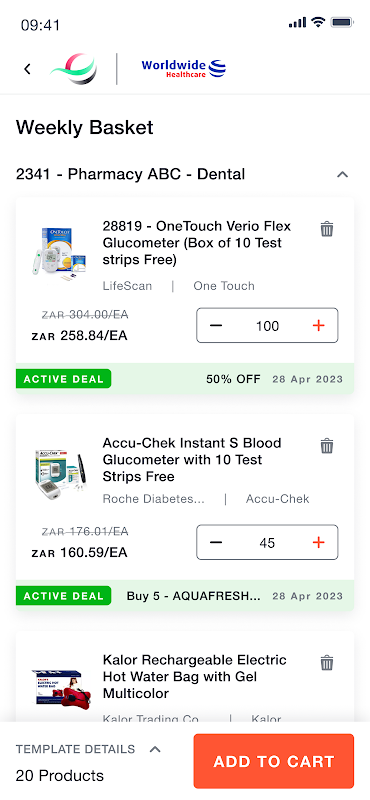Go back using the back arrow
Image resolution: width=370 pixels, height=800 pixels.
click(28, 69)
